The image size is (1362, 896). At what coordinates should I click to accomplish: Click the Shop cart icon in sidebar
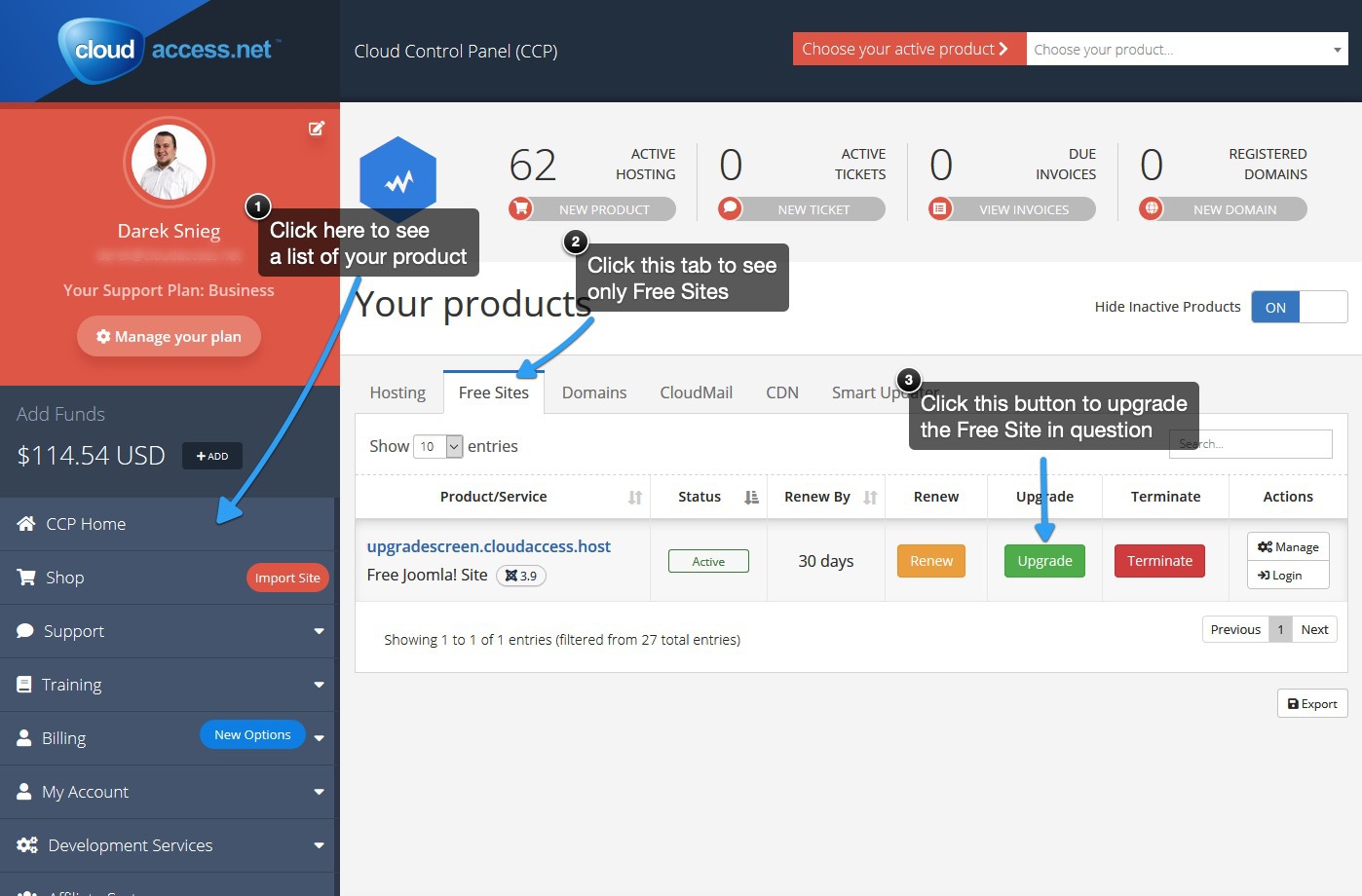[x=26, y=578]
